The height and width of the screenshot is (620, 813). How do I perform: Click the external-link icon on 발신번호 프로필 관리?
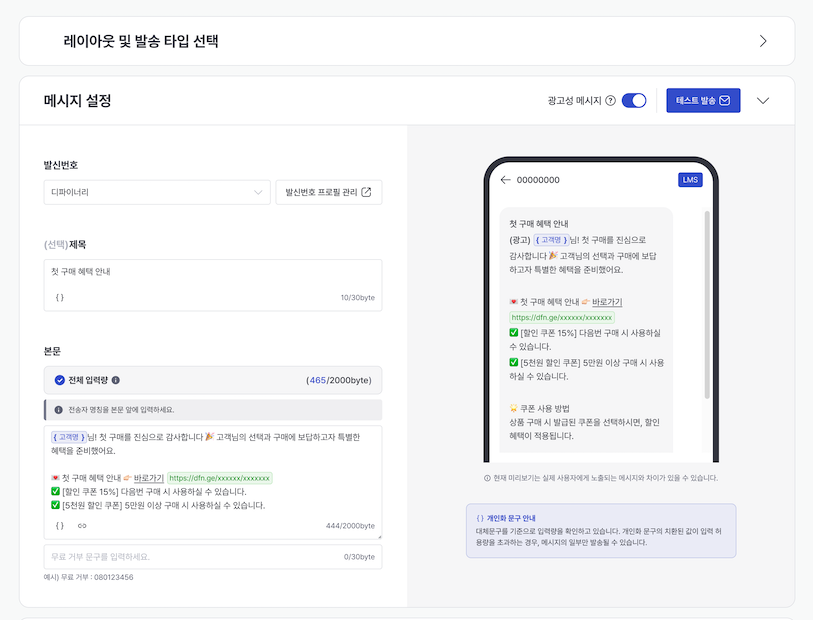click(366, 192)
